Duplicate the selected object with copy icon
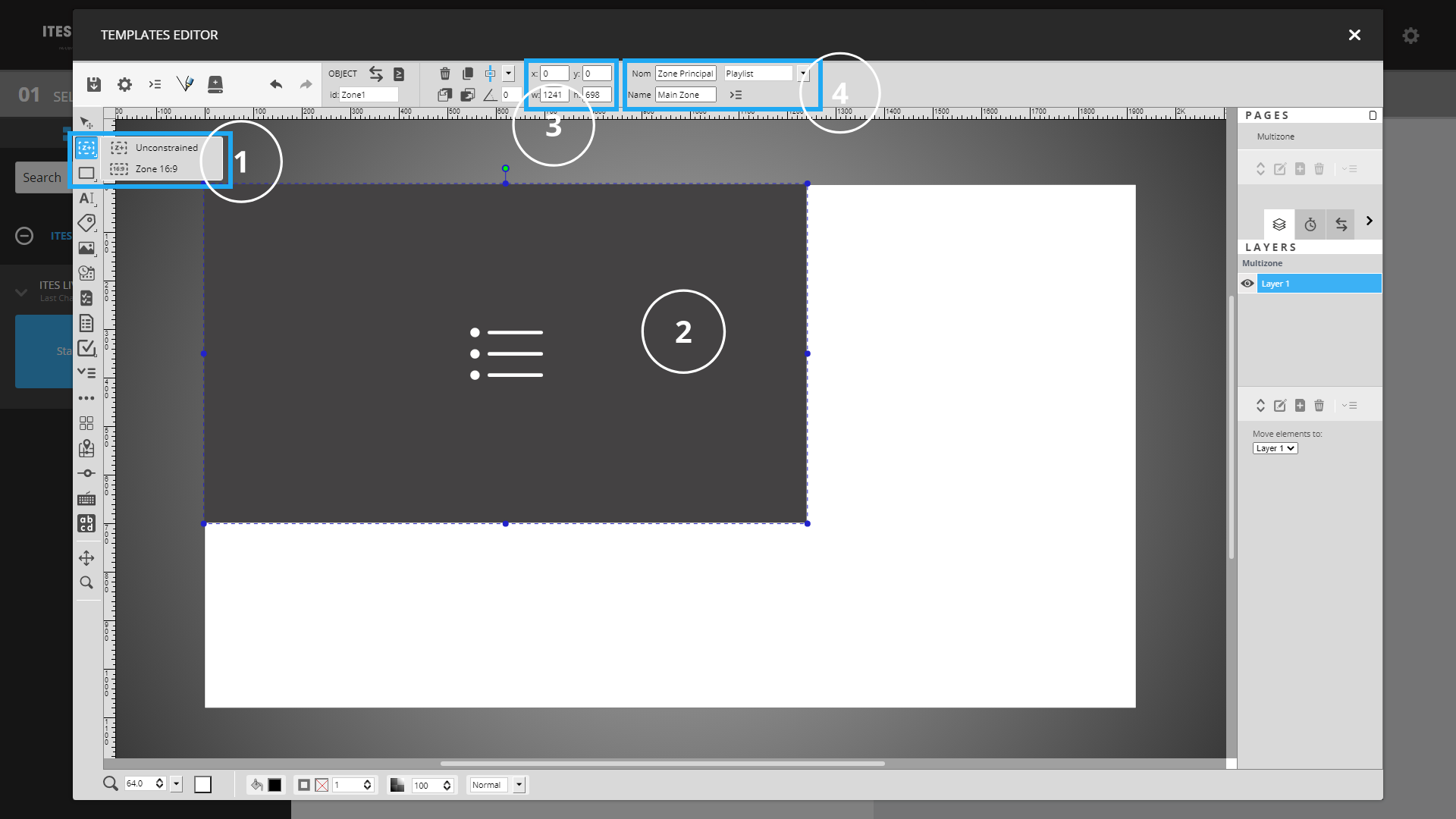This screenshot has height=819, width=1456. (x=468, y=74)
